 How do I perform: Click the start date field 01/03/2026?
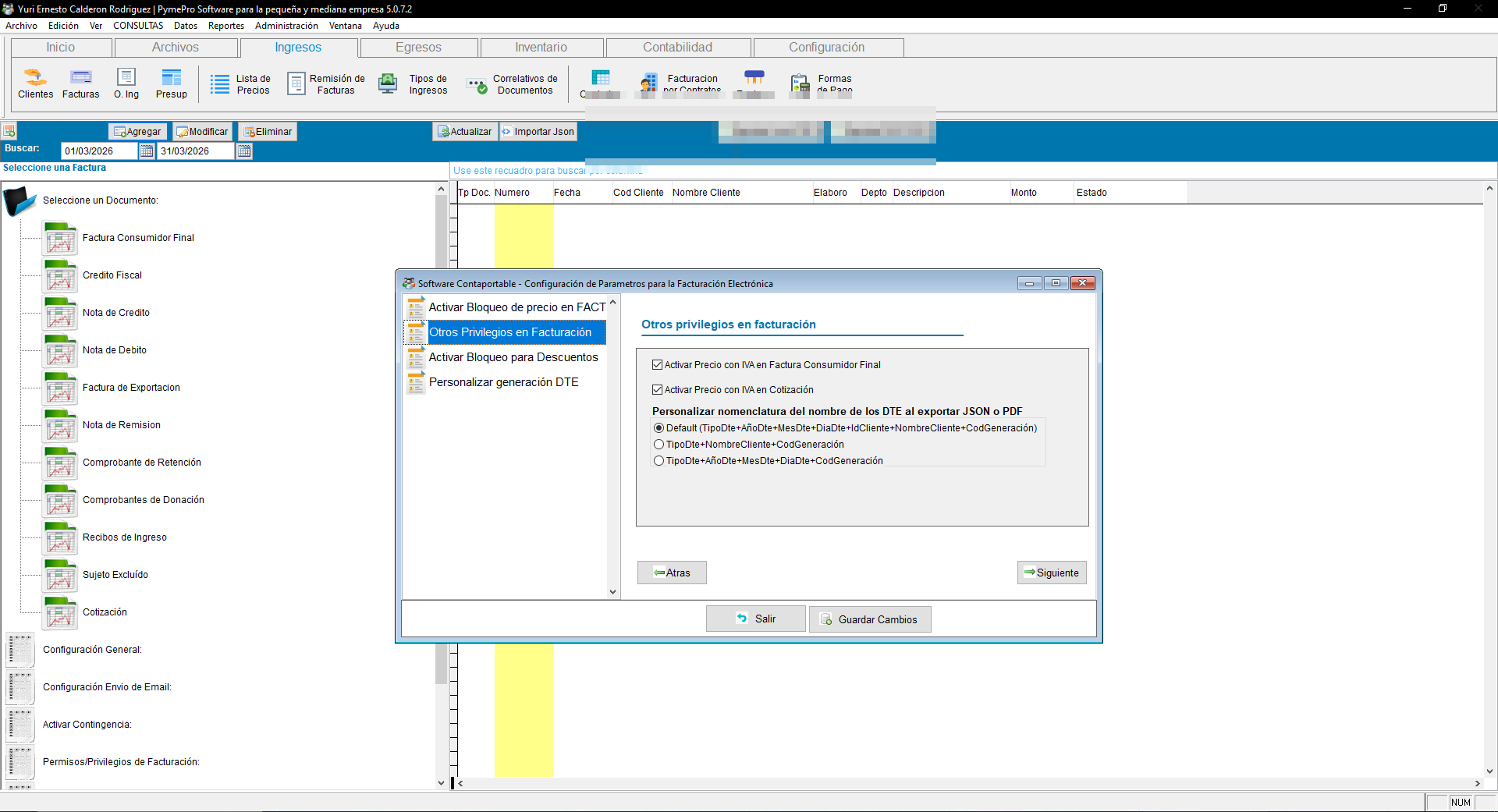pos(99,151)
